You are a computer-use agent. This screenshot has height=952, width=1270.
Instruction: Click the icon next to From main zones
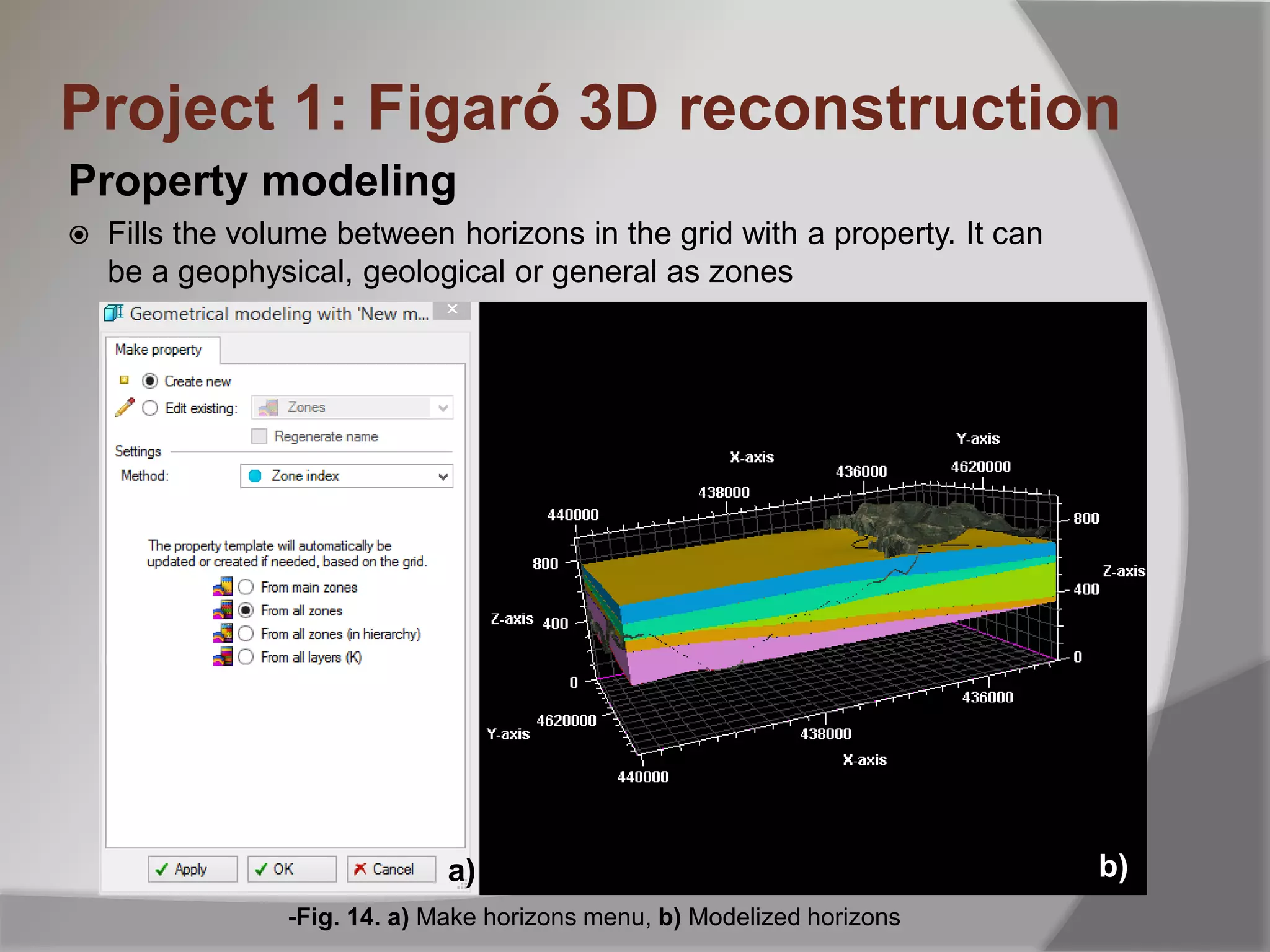point(223,586)
